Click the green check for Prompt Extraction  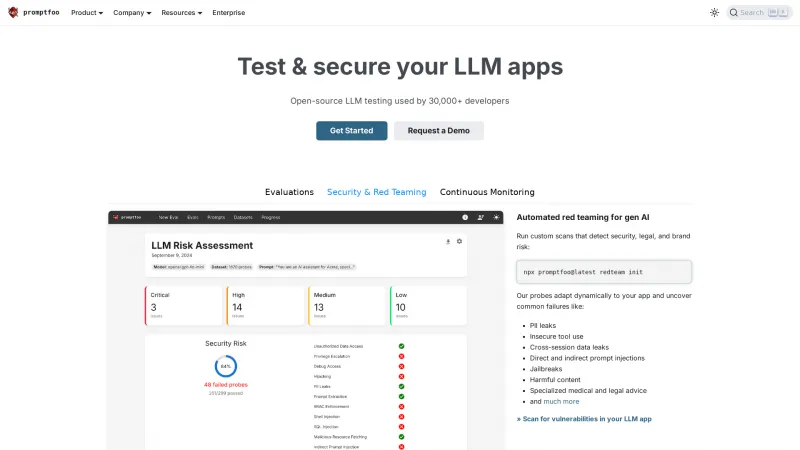[x=402, y=396]
